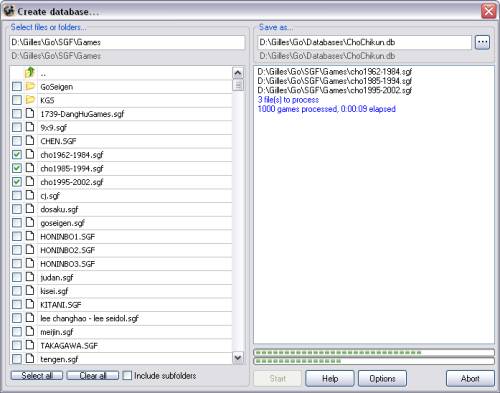Check the goseigen.sgf file checkbox
Viewport: 500px width, 393px height.
pyautogui.click(x=17, y=223)
